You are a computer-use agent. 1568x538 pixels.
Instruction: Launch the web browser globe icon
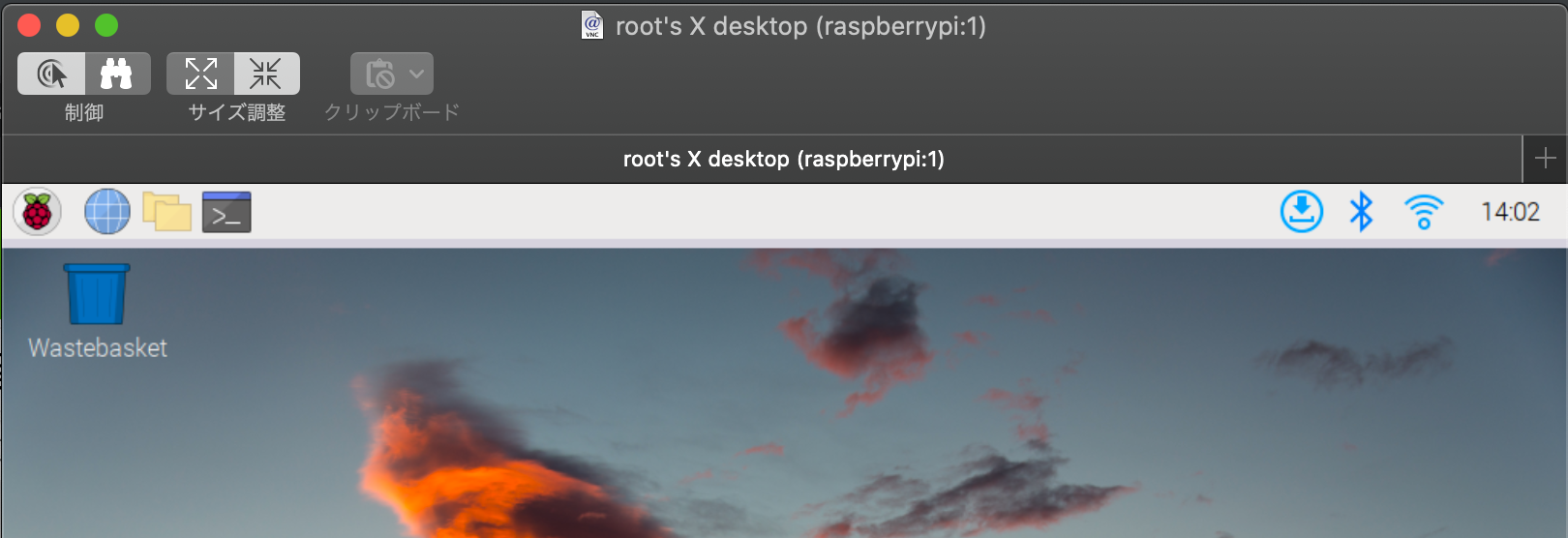(x=107, y=212)
